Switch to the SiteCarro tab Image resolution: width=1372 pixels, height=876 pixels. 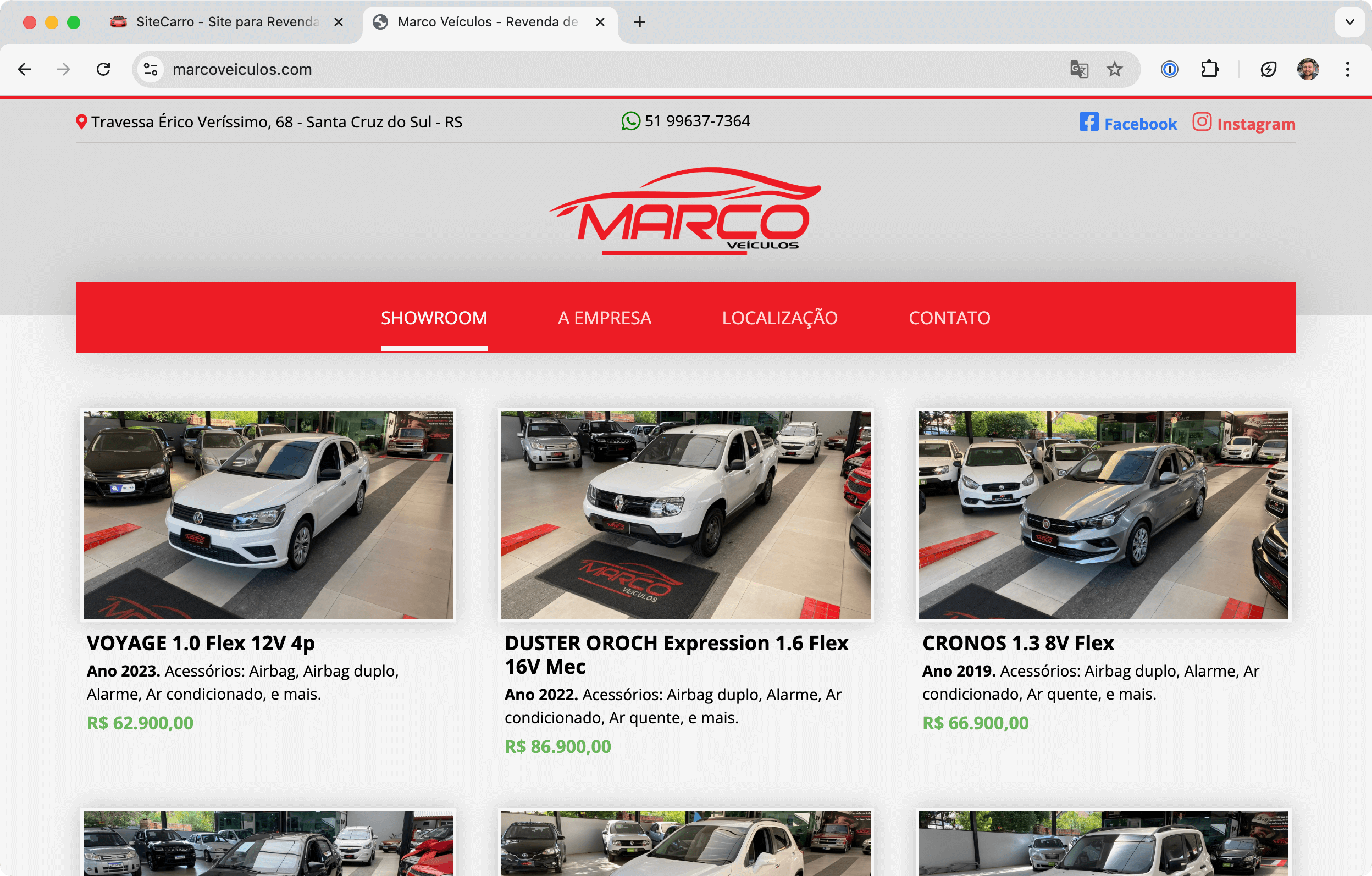(228, 22)
